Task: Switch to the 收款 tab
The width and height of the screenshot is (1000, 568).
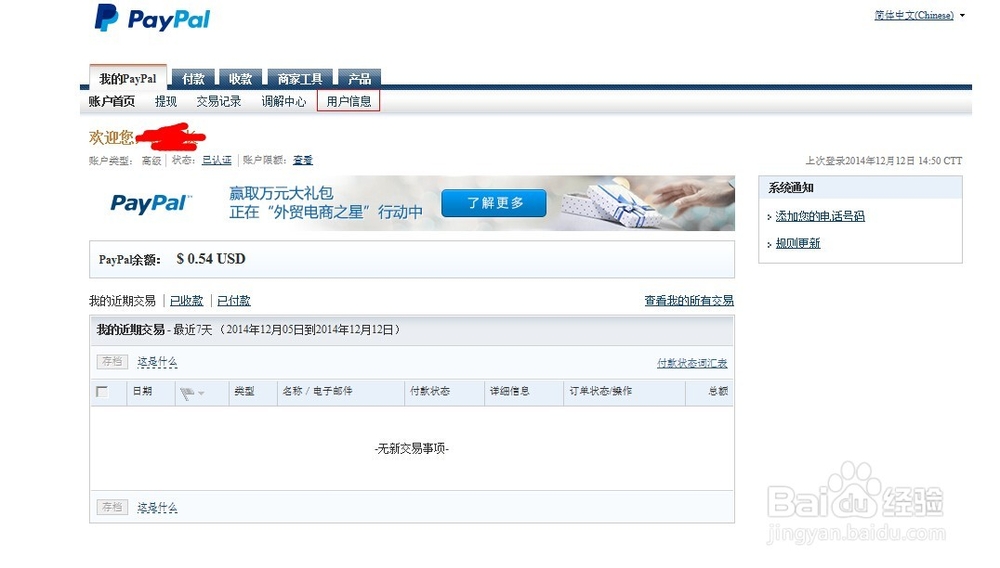Action: click(240, 78)
